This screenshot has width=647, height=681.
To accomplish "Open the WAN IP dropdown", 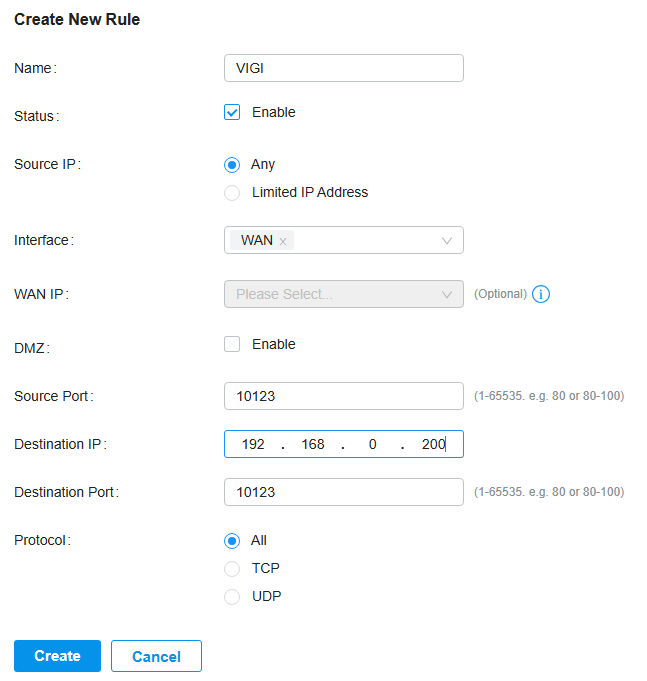I will click(x=343, y=294).
